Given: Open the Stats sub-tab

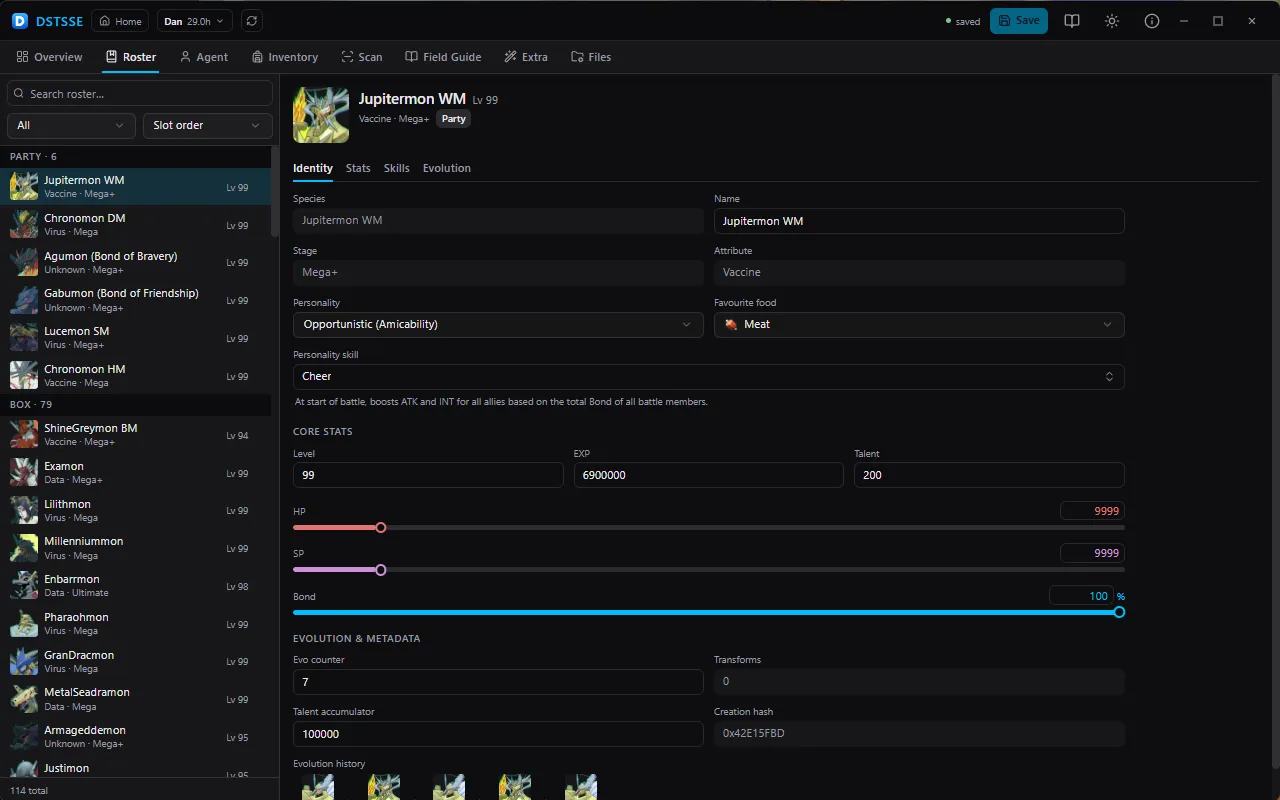Looking at the screenshot, I should coord(358,168).
